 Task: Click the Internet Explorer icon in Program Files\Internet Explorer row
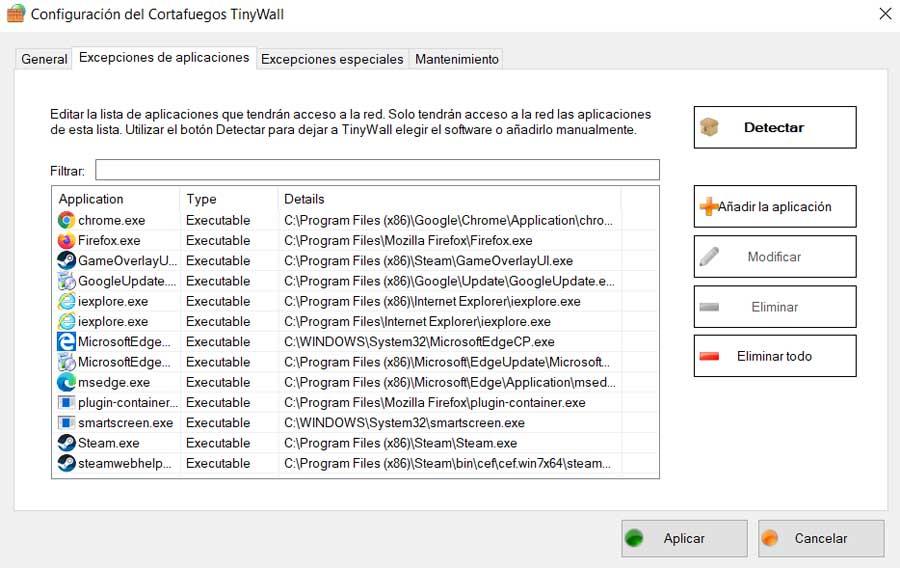pos(67,321)
